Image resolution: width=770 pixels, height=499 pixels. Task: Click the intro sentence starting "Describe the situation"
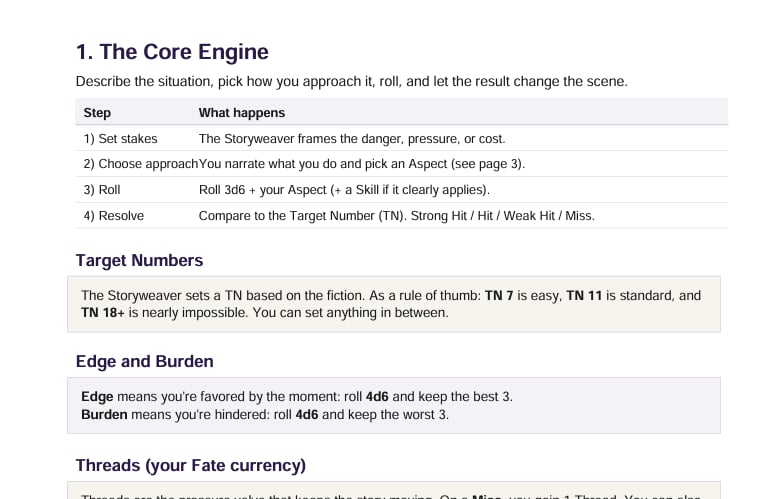351,81
